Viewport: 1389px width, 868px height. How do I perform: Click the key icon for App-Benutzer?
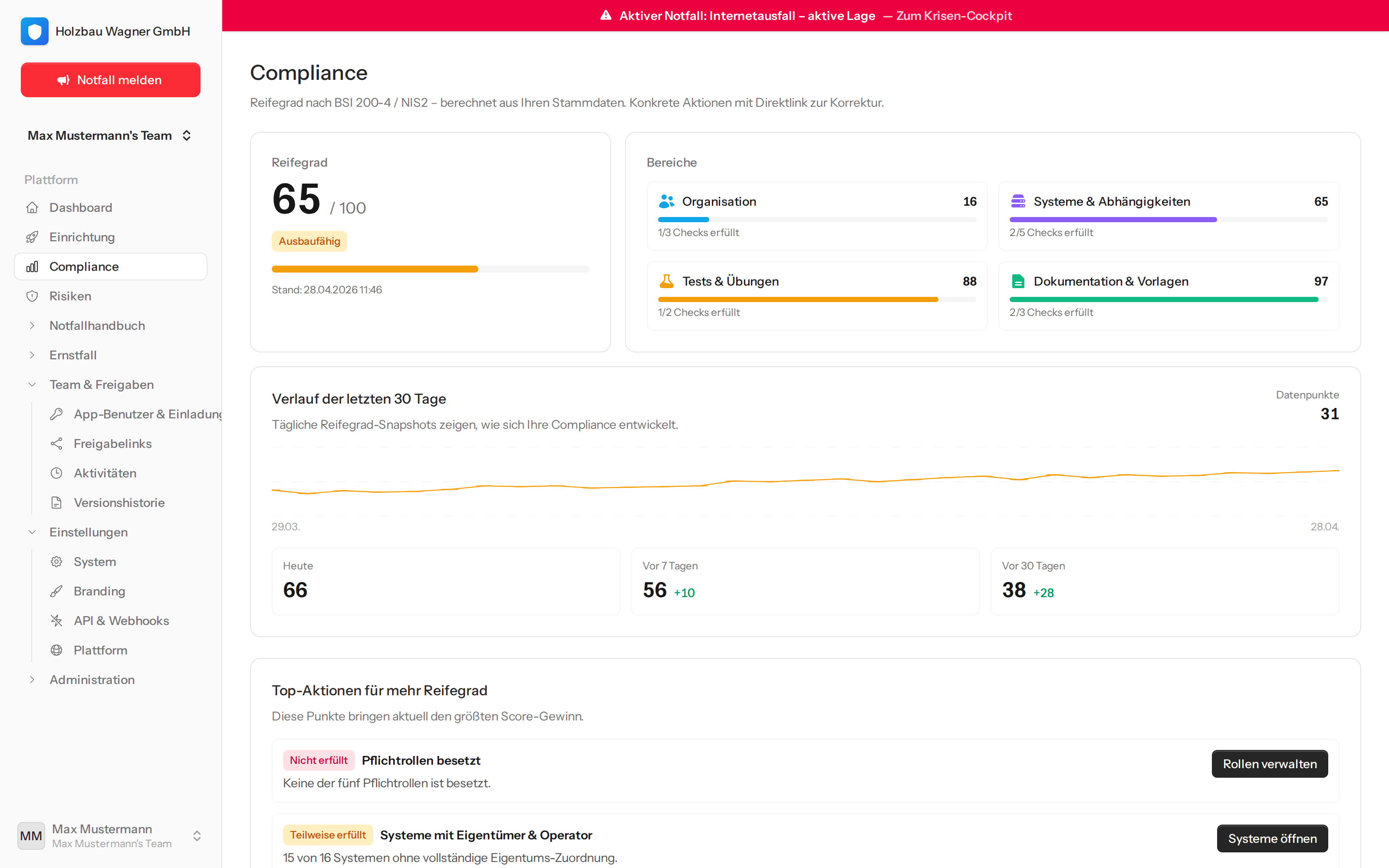coord(56,414)
